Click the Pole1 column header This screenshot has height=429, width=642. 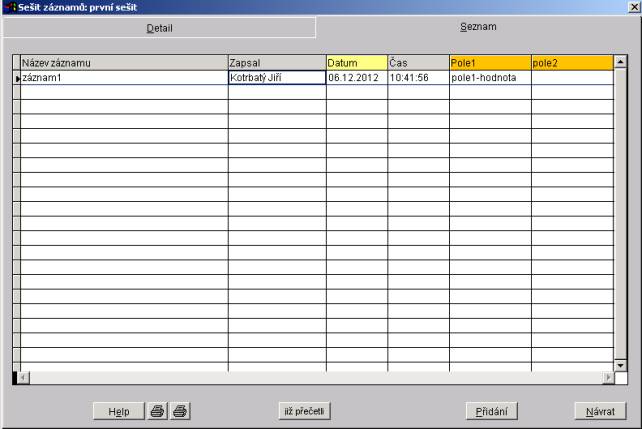click(489, 63)
